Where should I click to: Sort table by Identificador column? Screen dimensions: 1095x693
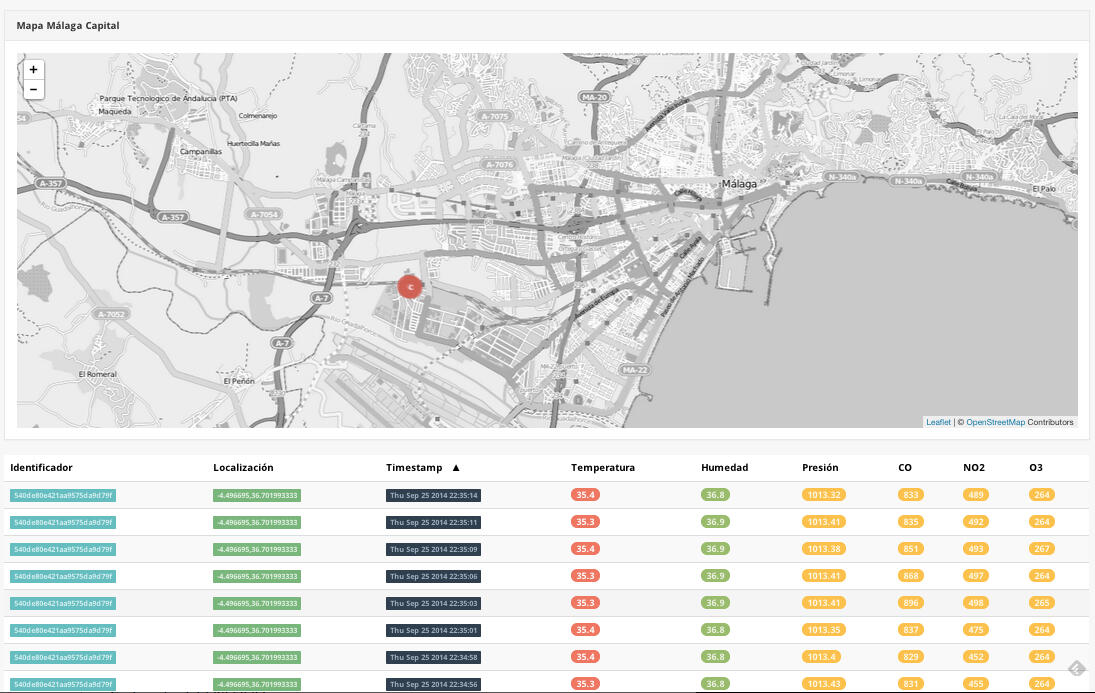coord(41,468)
